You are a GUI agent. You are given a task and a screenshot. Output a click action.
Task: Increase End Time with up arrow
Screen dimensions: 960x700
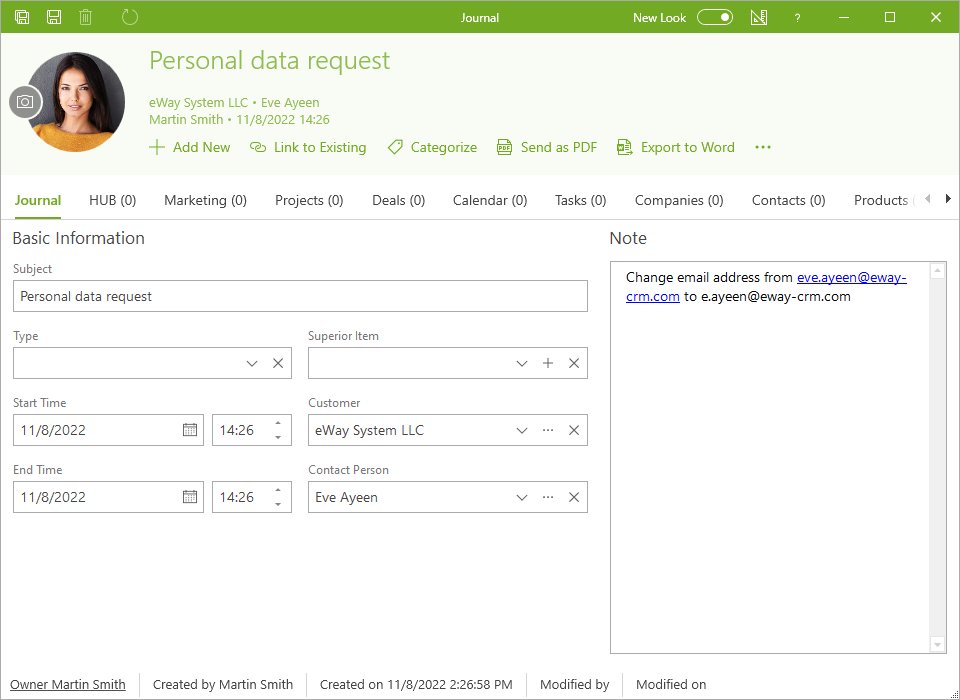(x=278, y=490)
